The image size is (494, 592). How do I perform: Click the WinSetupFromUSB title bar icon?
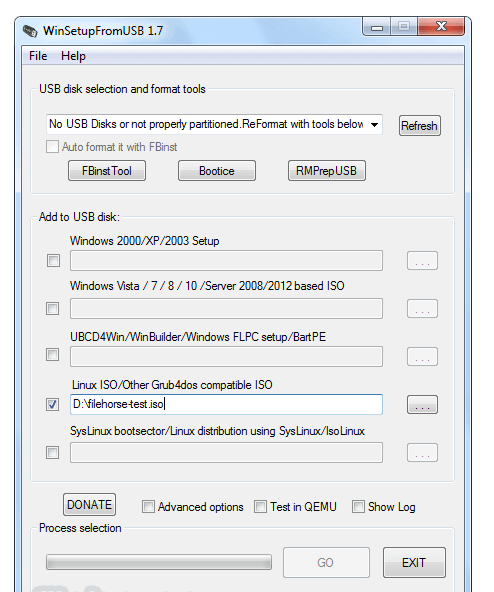(30, 31)
